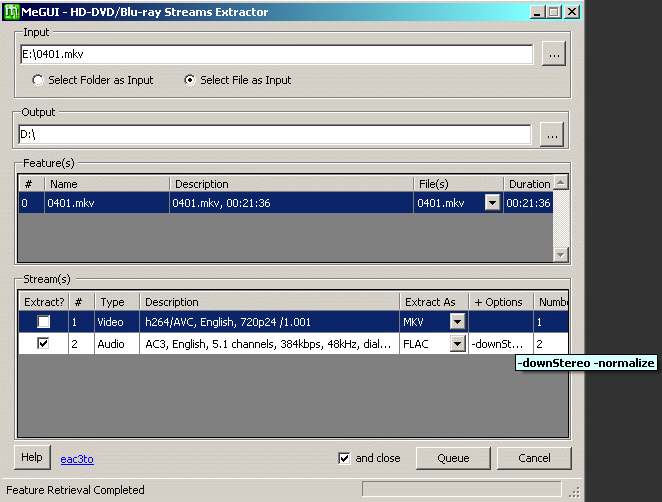This screenshot has width=662, height=502.
Task: Click the Audio type cell
Action: point(117,344)
